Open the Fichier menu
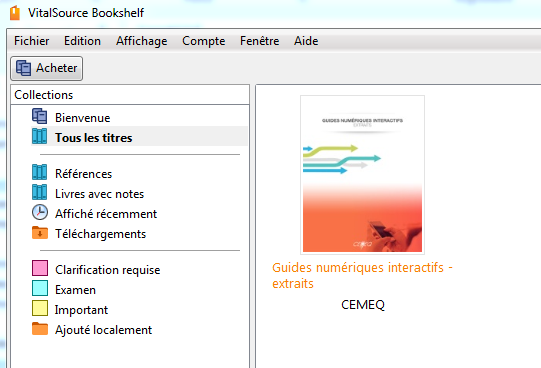The height and width of the screenshot is (368, 541). pos(31,41)
